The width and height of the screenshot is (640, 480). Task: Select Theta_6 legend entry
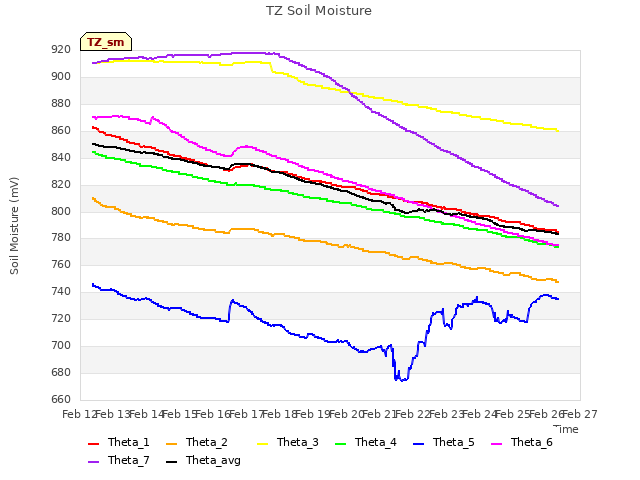522,442
